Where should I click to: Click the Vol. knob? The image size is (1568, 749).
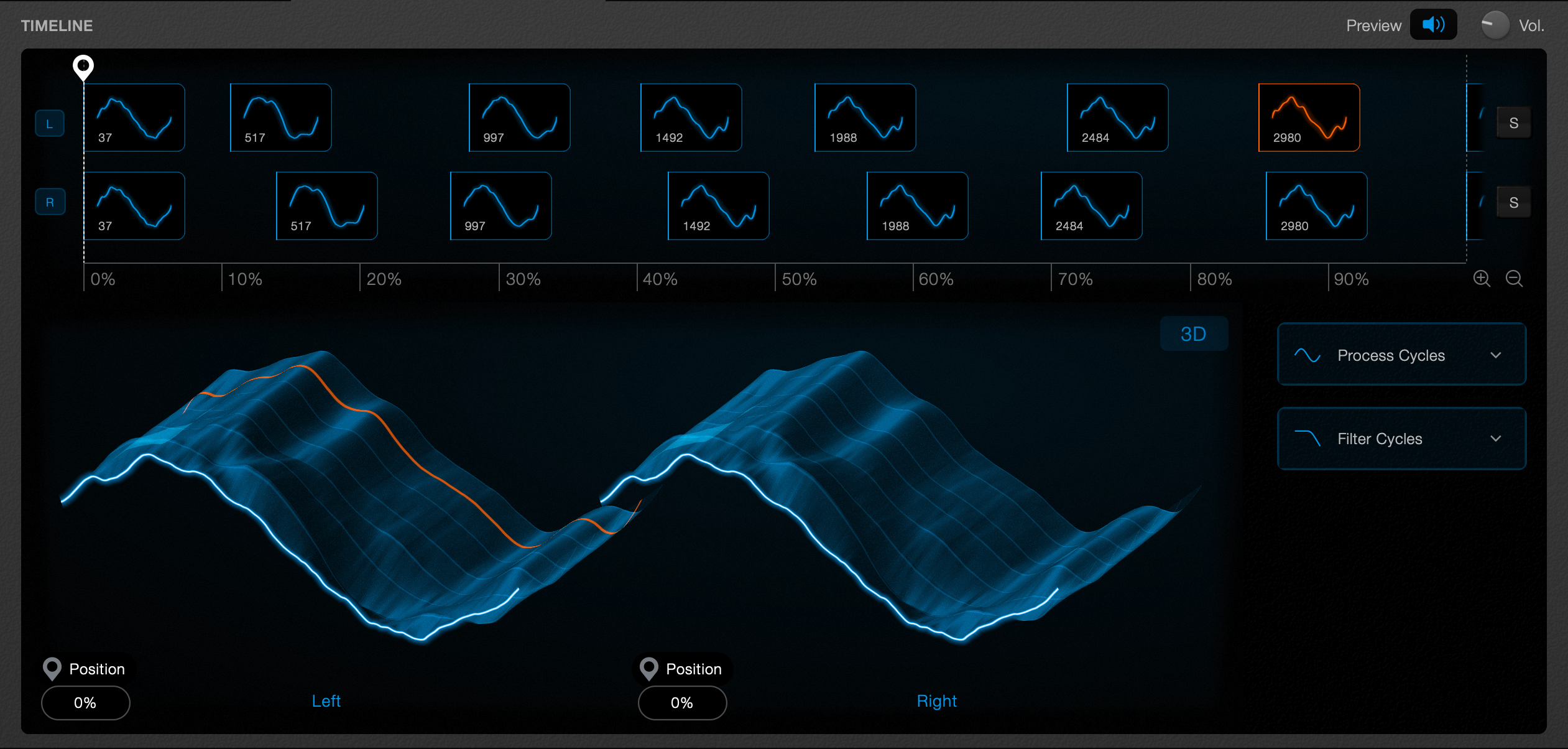point(1495,25)
